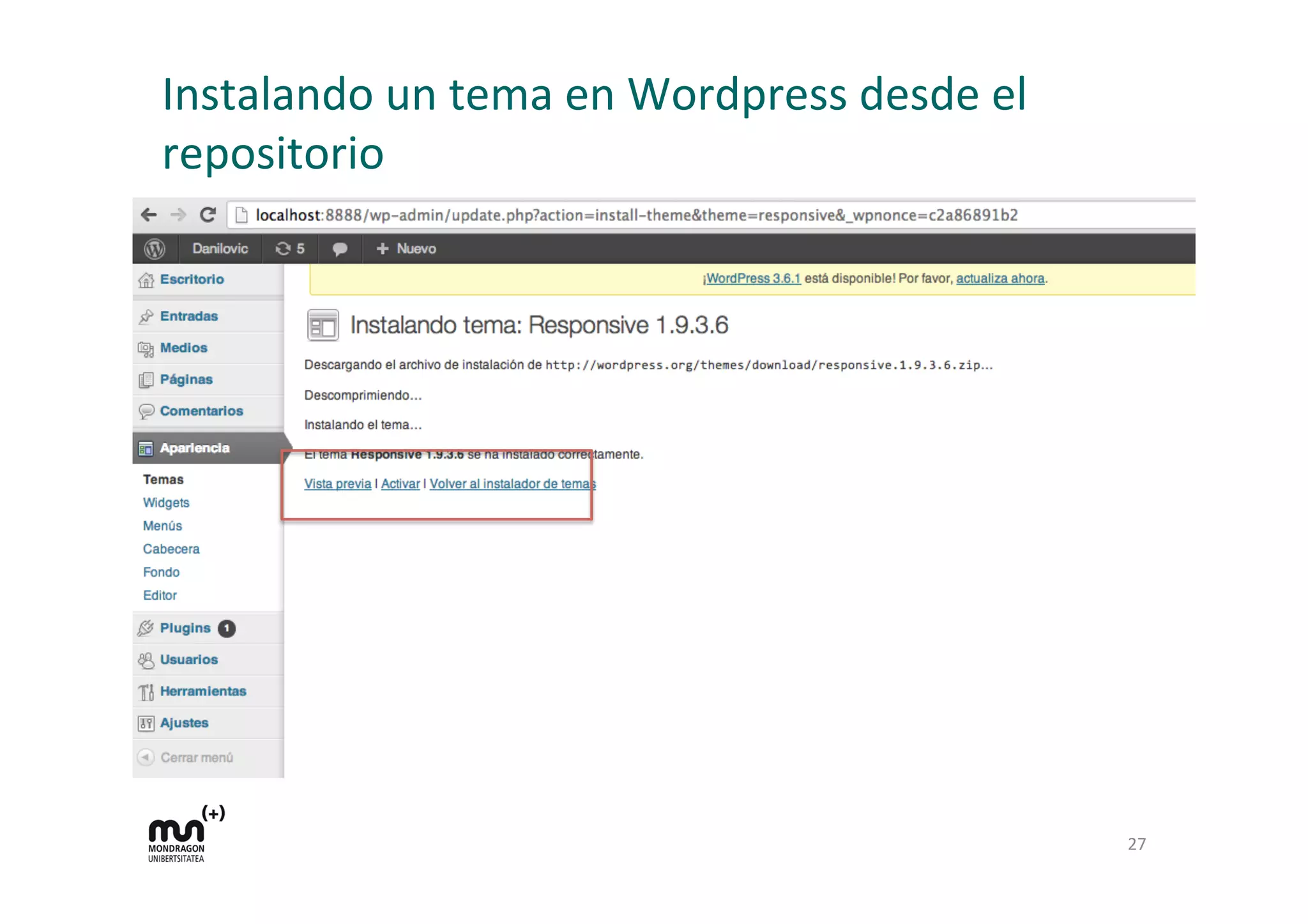Reload the page with refresh icon

tap(208, 215)
